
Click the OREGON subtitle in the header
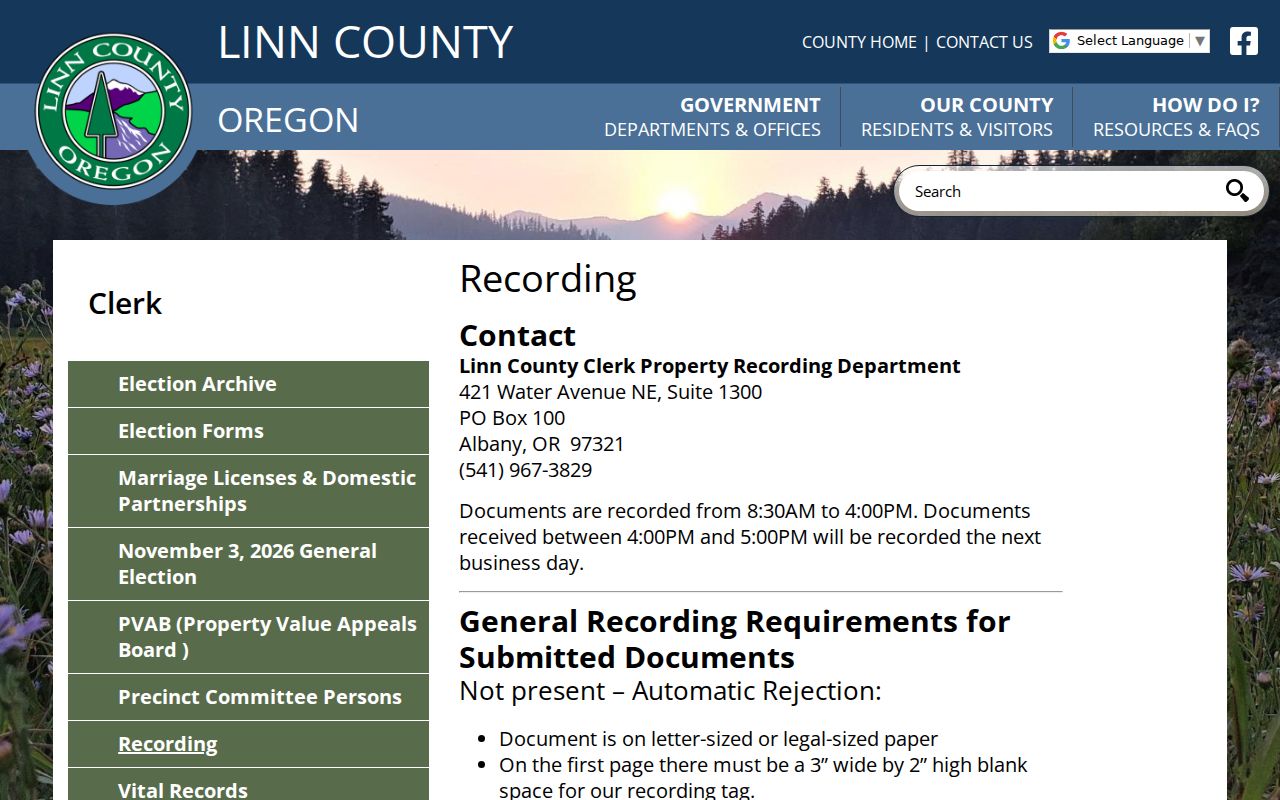[288, 120]
